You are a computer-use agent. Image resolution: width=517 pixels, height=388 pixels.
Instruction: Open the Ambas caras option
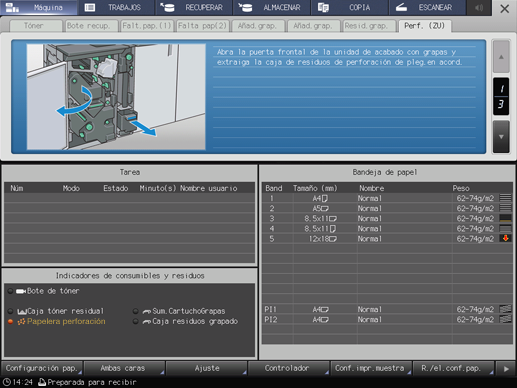[x=124, y=368]
